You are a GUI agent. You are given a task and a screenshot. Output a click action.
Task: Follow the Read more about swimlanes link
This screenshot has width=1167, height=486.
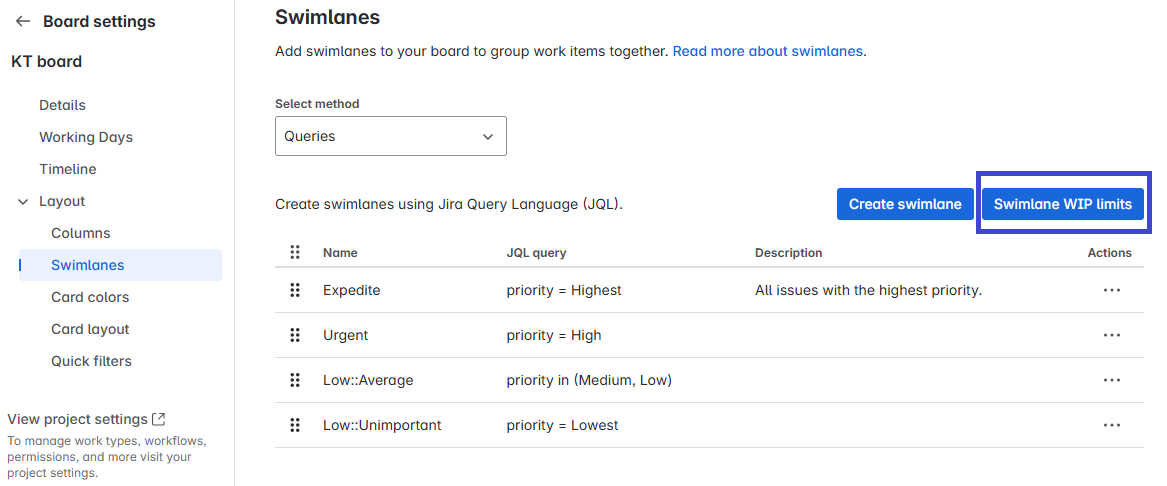(767, 50)
